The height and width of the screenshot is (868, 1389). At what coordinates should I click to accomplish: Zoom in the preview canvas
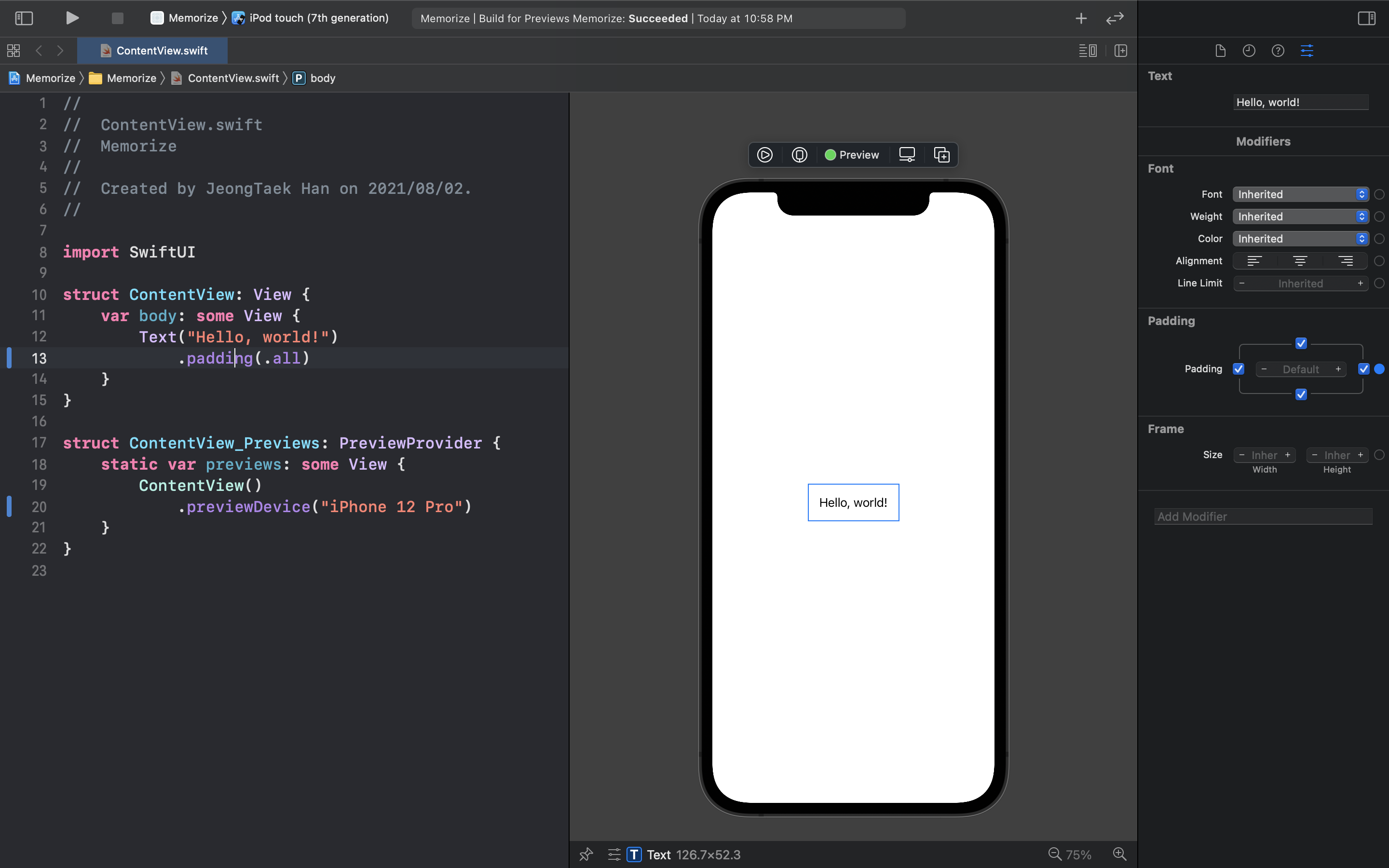click(1119, 854)
